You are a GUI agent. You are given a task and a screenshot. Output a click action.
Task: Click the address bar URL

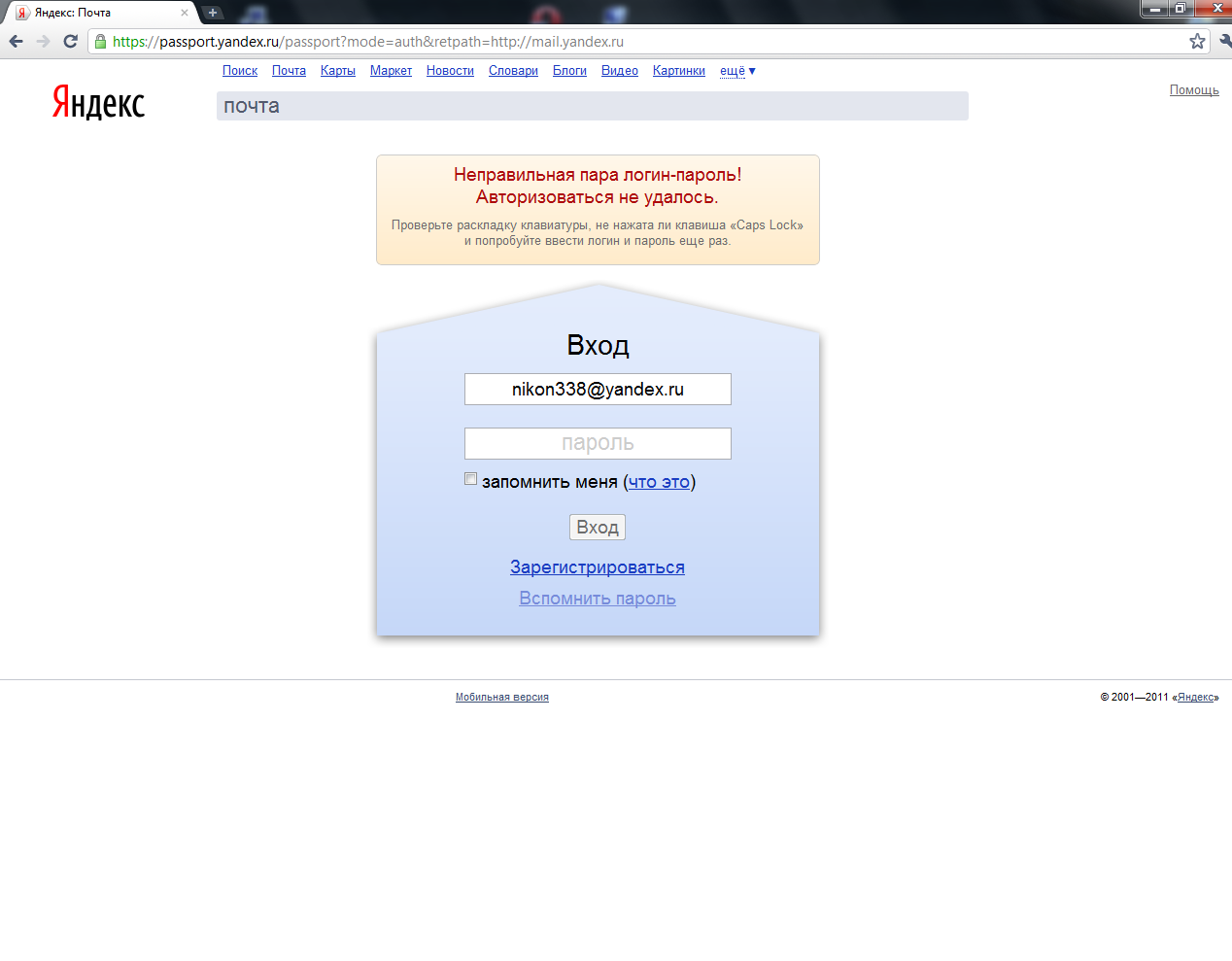(x=368, y=42)
